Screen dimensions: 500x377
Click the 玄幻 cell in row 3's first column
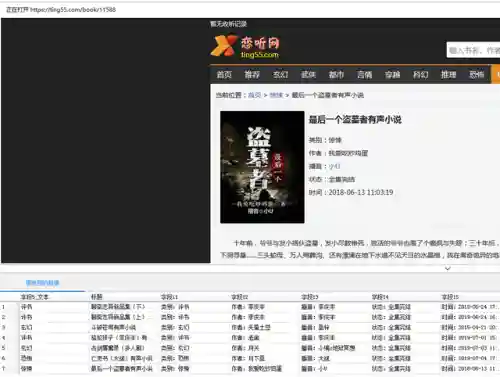tap(26, 328)
